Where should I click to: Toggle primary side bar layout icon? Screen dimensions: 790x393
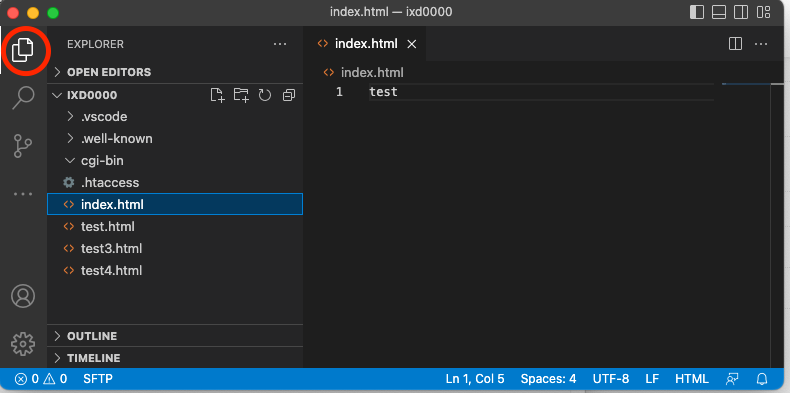click(697, 12)
